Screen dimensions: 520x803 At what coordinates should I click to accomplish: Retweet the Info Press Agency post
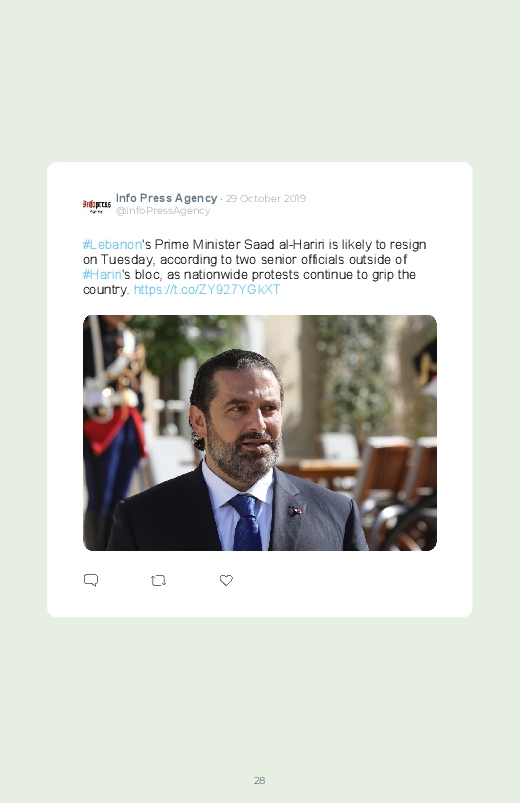158,580
